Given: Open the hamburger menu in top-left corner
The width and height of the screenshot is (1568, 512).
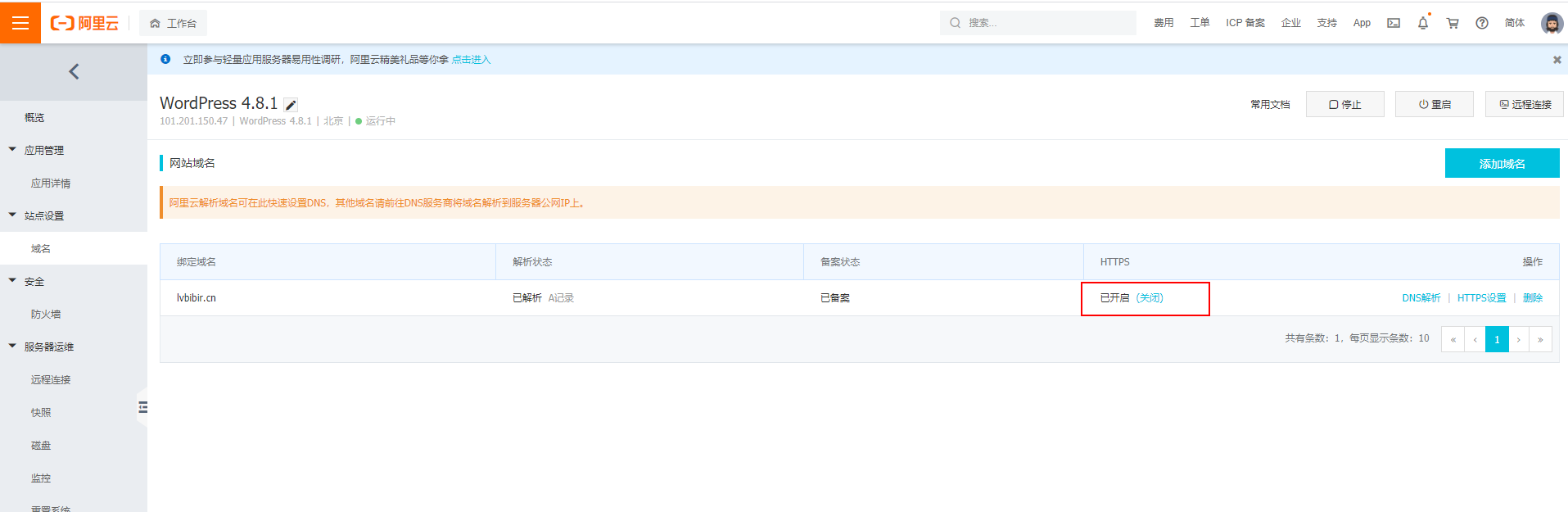Looking at the screenshot, I should coord(20,23).
